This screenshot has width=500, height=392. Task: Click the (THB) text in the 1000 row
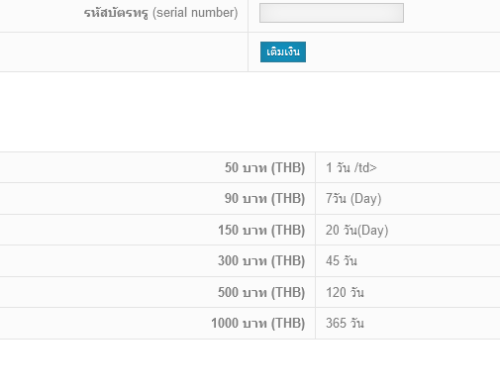288,323
